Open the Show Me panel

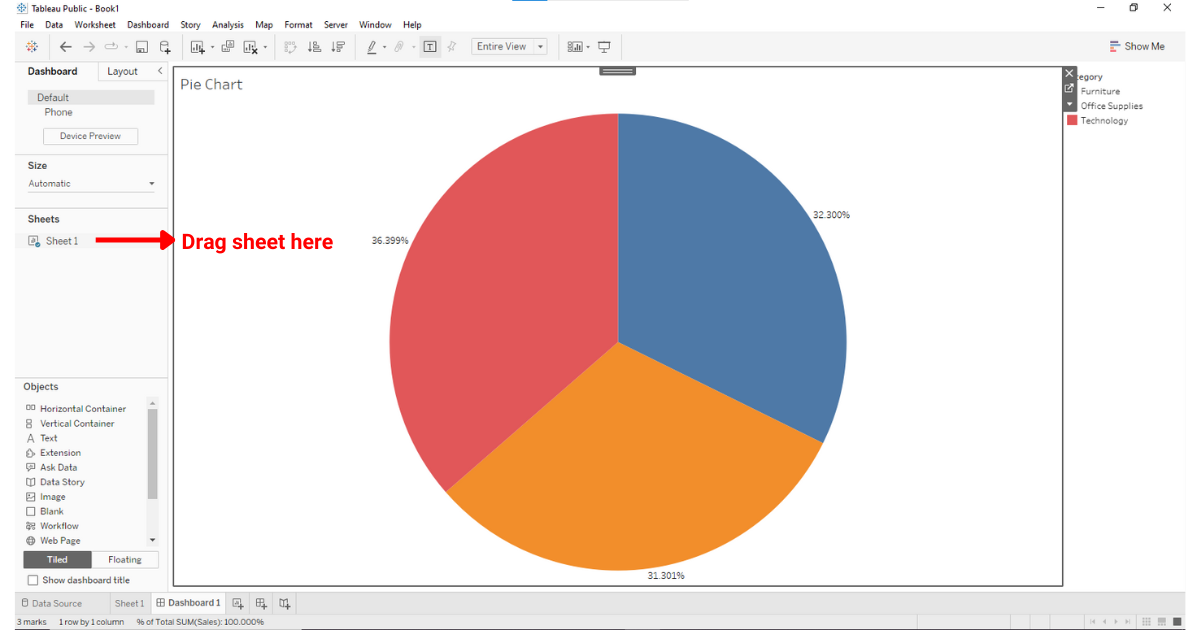point(1138,46)
